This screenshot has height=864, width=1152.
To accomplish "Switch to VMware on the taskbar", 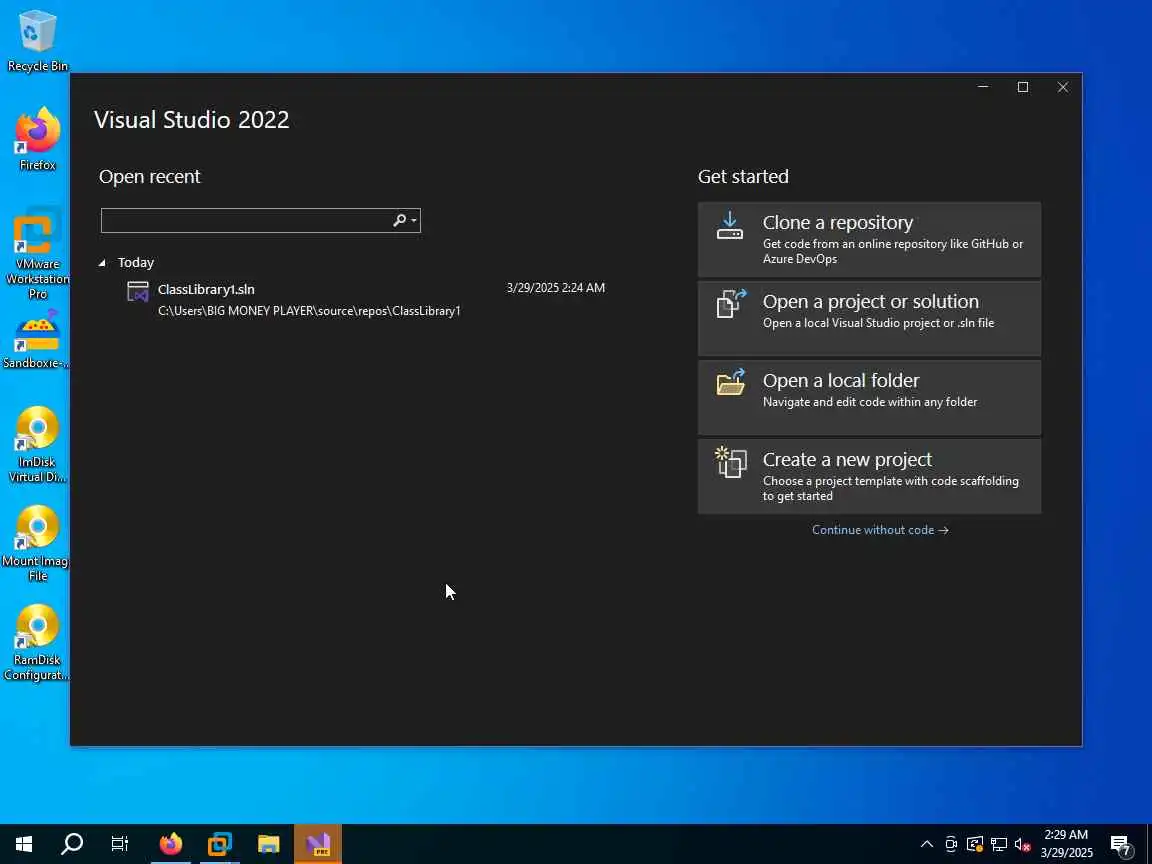I will pyautogui.click(x=220, y=844).
